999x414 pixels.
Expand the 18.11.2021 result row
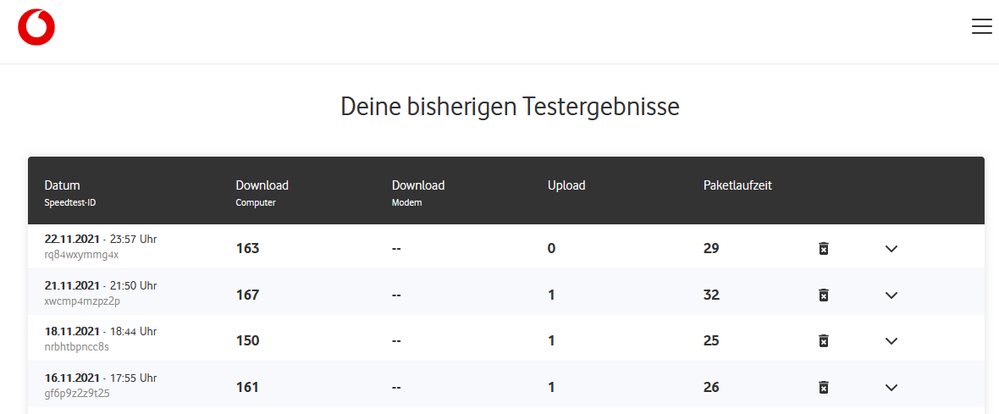tap(891, 341)
